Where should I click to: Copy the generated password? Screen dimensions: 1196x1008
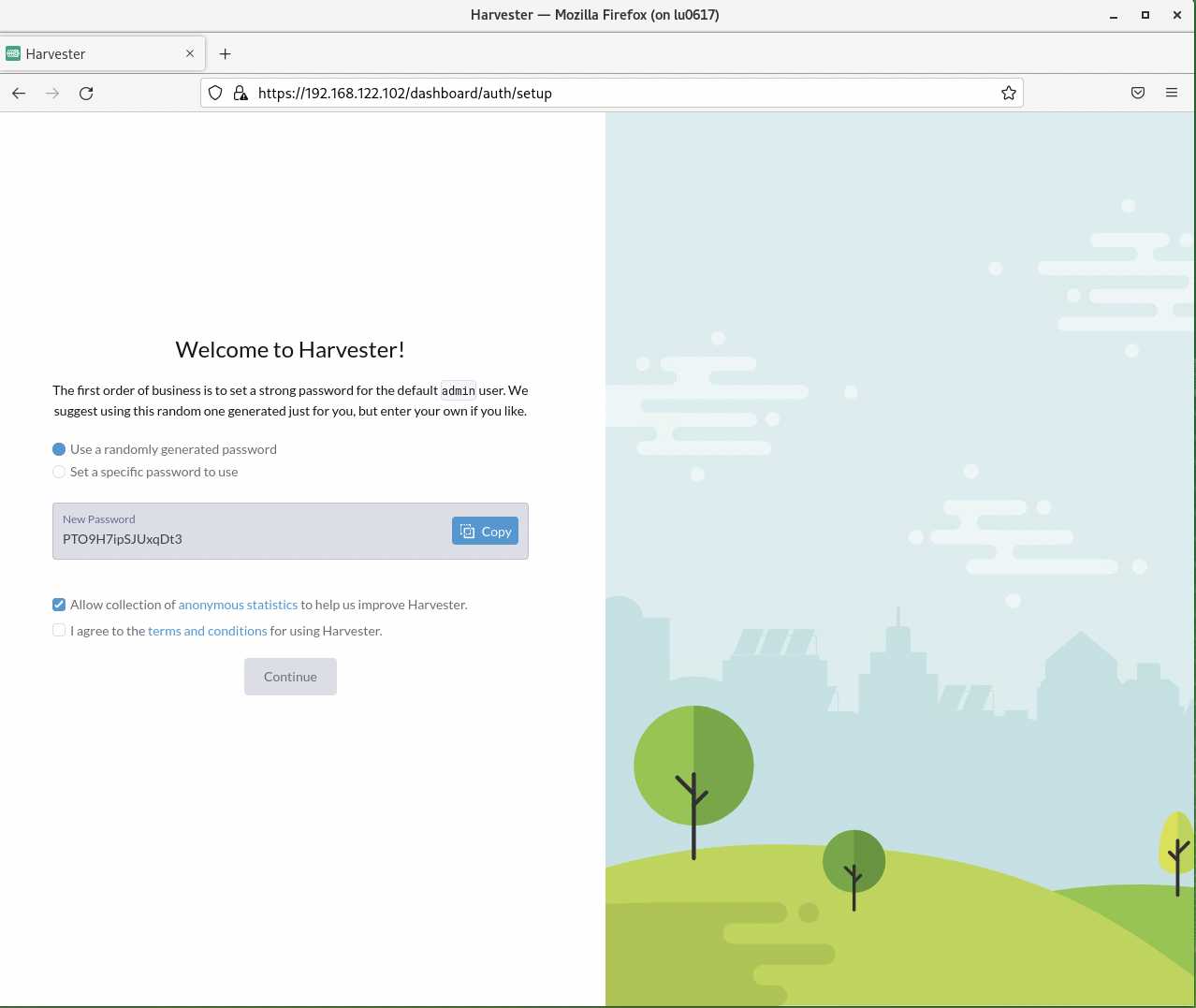(x=485, y=531)
